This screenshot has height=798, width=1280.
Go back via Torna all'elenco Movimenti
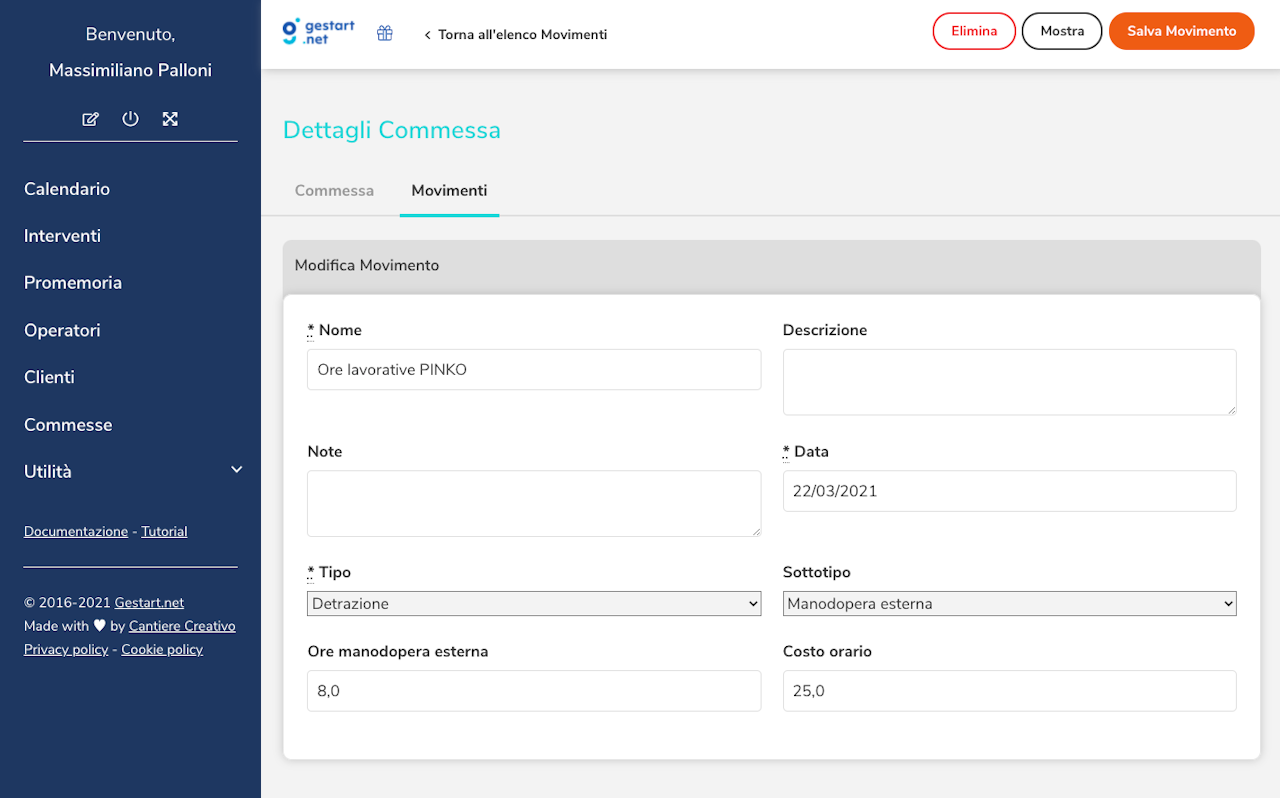[516, 34]
